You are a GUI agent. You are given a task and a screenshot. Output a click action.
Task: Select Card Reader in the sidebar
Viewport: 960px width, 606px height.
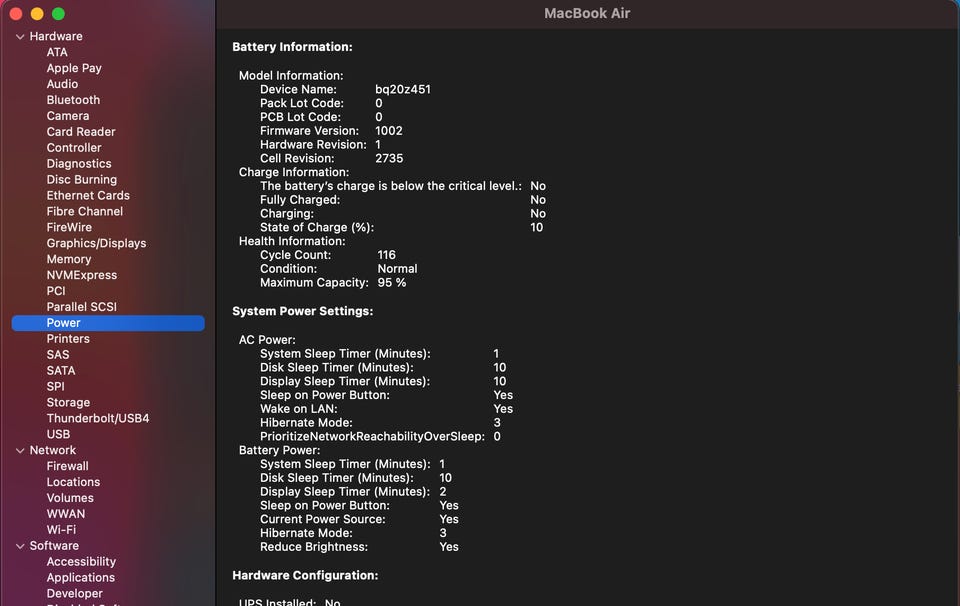point(81,132)
